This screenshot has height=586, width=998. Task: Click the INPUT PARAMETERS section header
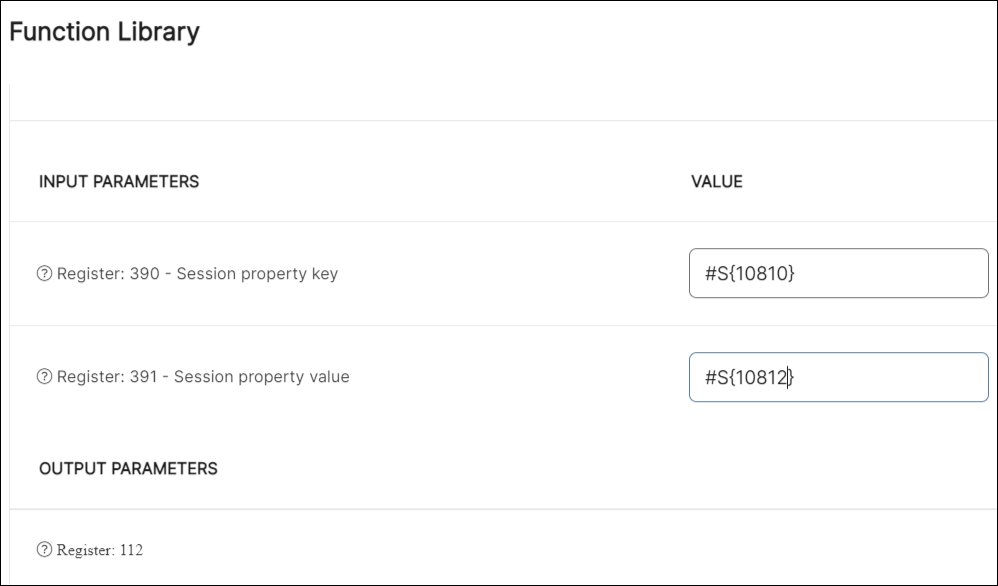(x=118, y=181)
